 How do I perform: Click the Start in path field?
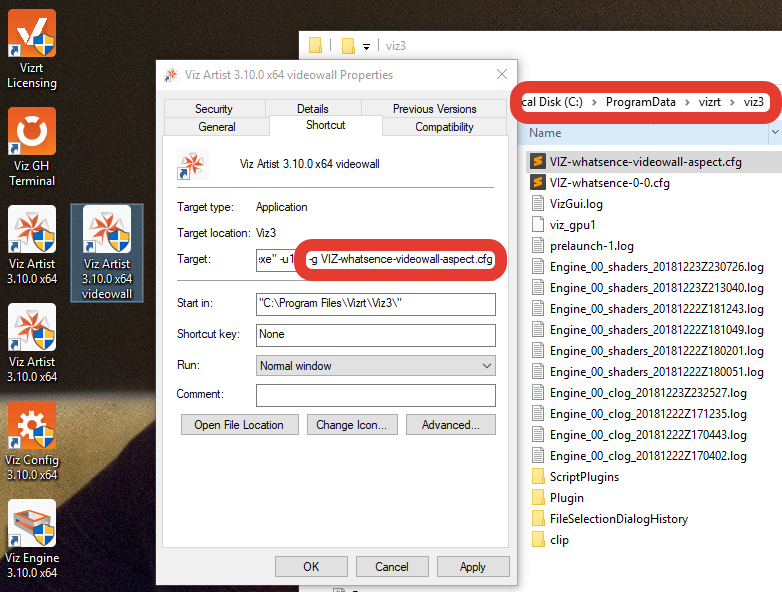pos(376,304)
